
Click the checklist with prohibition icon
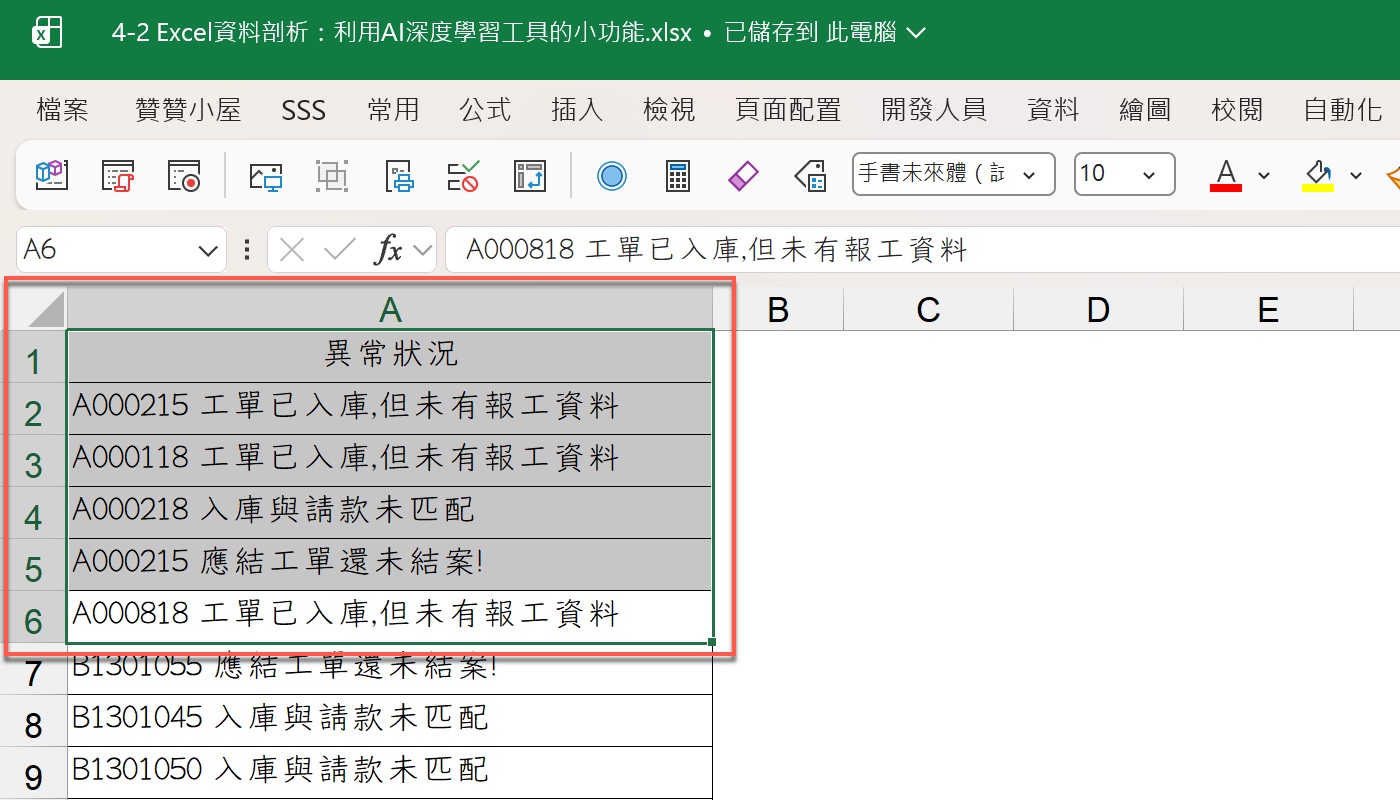pos(463,174)
